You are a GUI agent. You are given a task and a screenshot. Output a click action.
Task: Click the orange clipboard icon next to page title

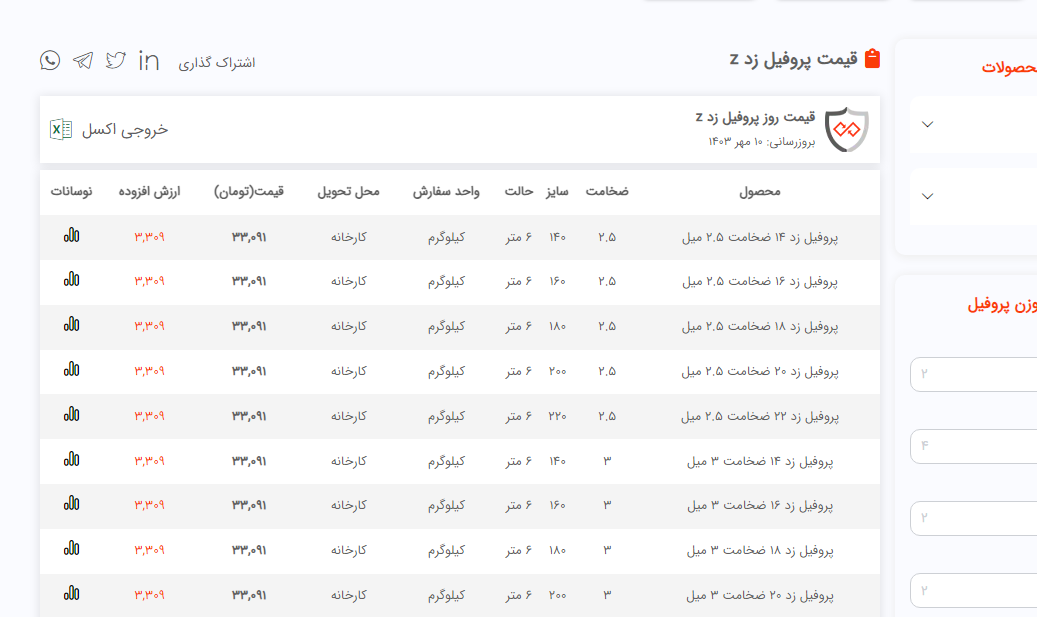872,59
